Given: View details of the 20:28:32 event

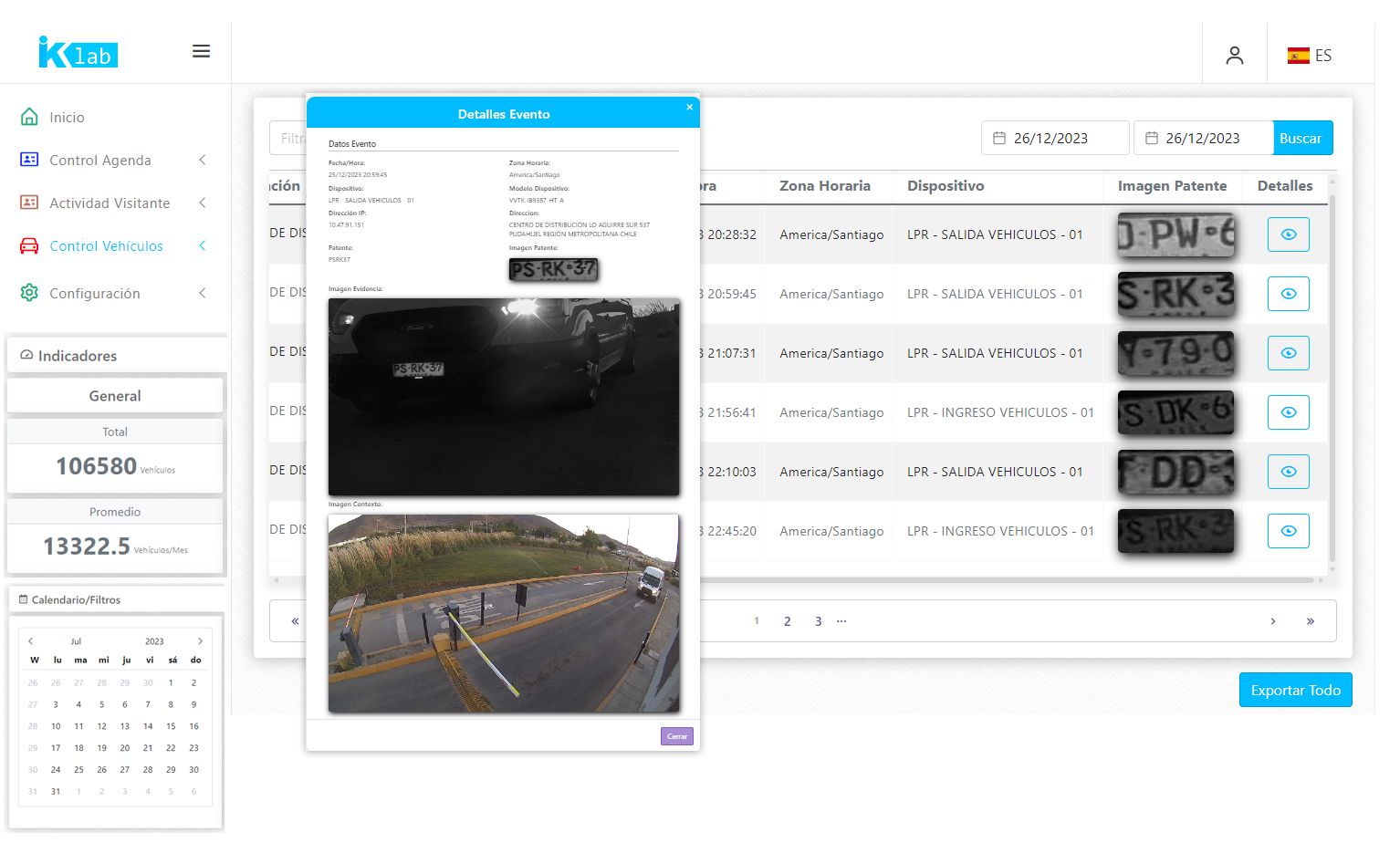Looking at the screenshot, I should tap(1288, 234).
